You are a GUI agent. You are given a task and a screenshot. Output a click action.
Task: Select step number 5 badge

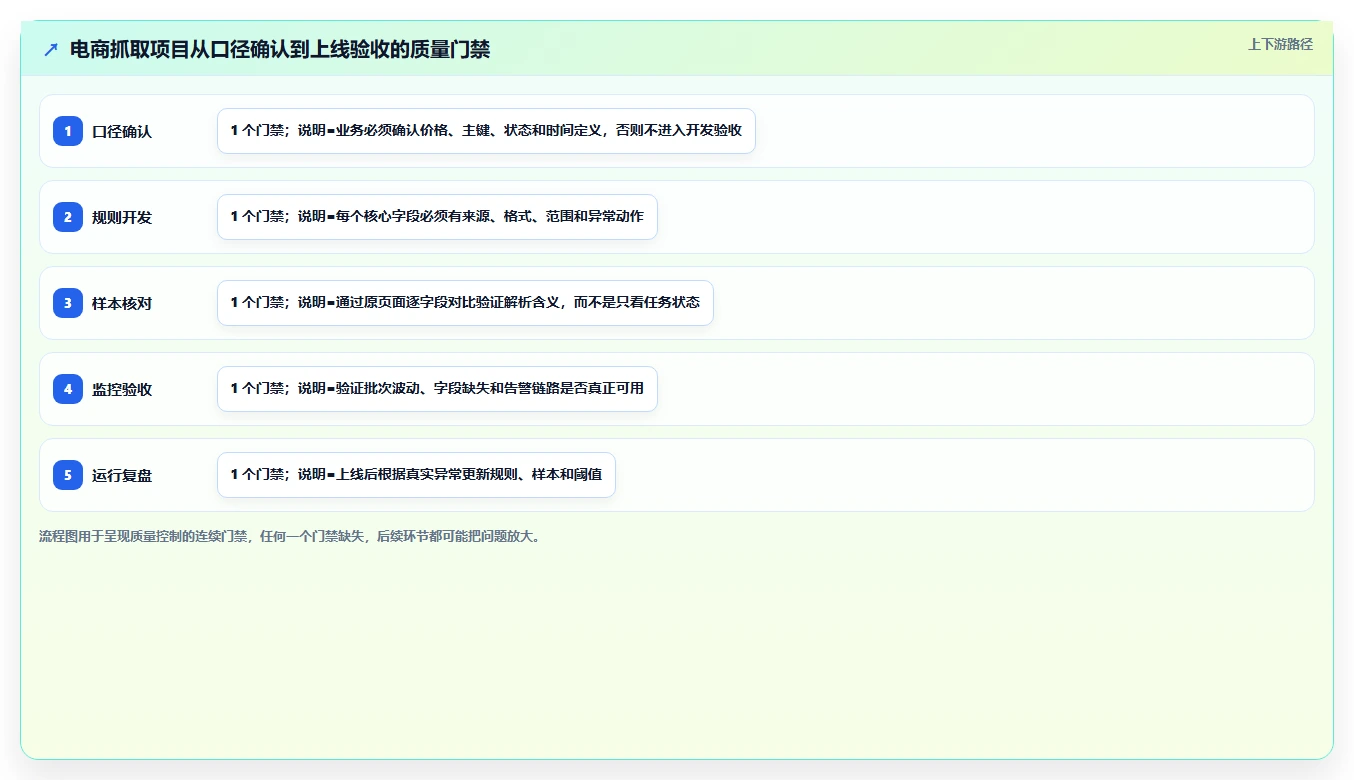[x=68, y=475]
